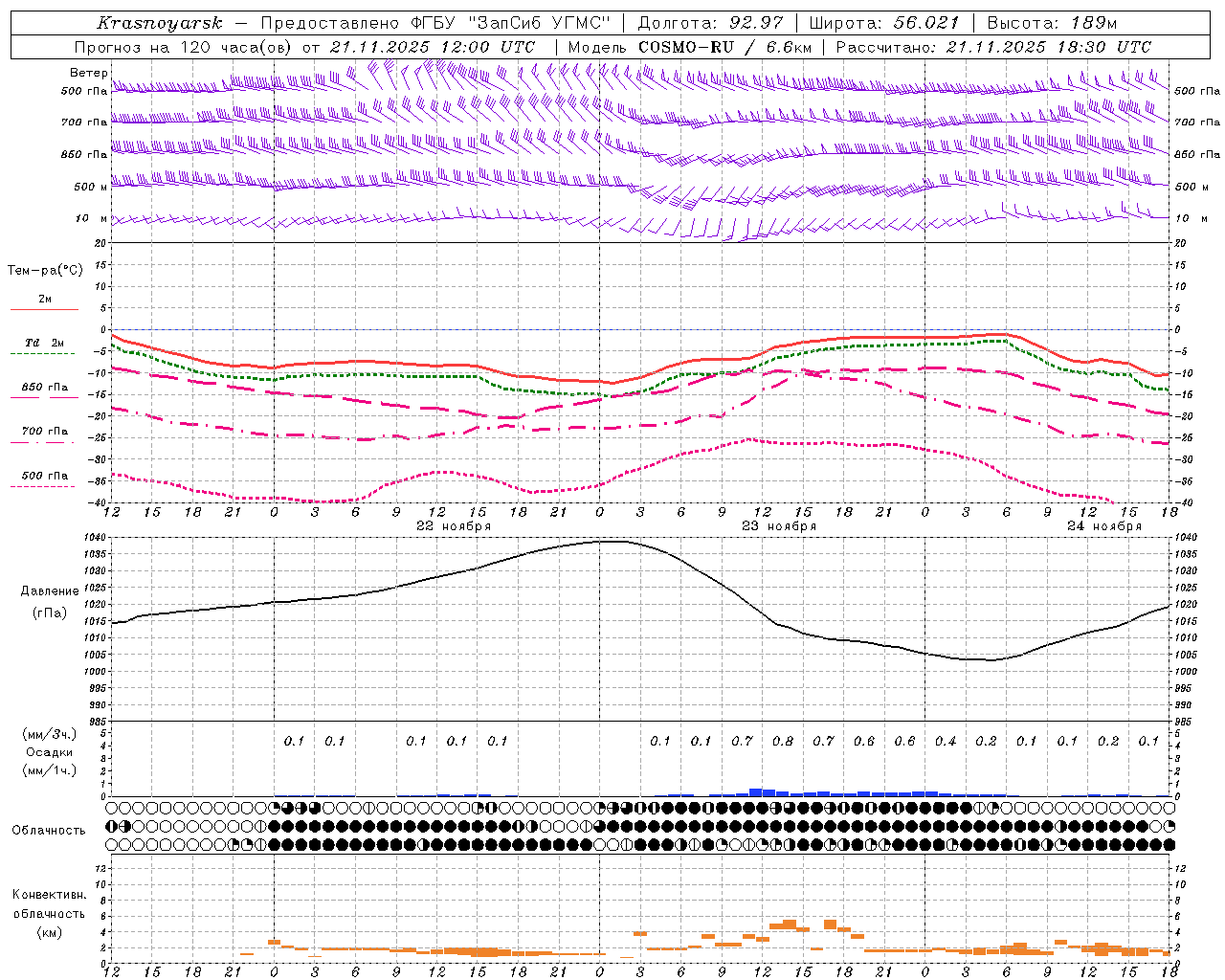Click the (мм/1ч.) precipitation unit label
Screen dimensions: 1225x980
(50, 770)
